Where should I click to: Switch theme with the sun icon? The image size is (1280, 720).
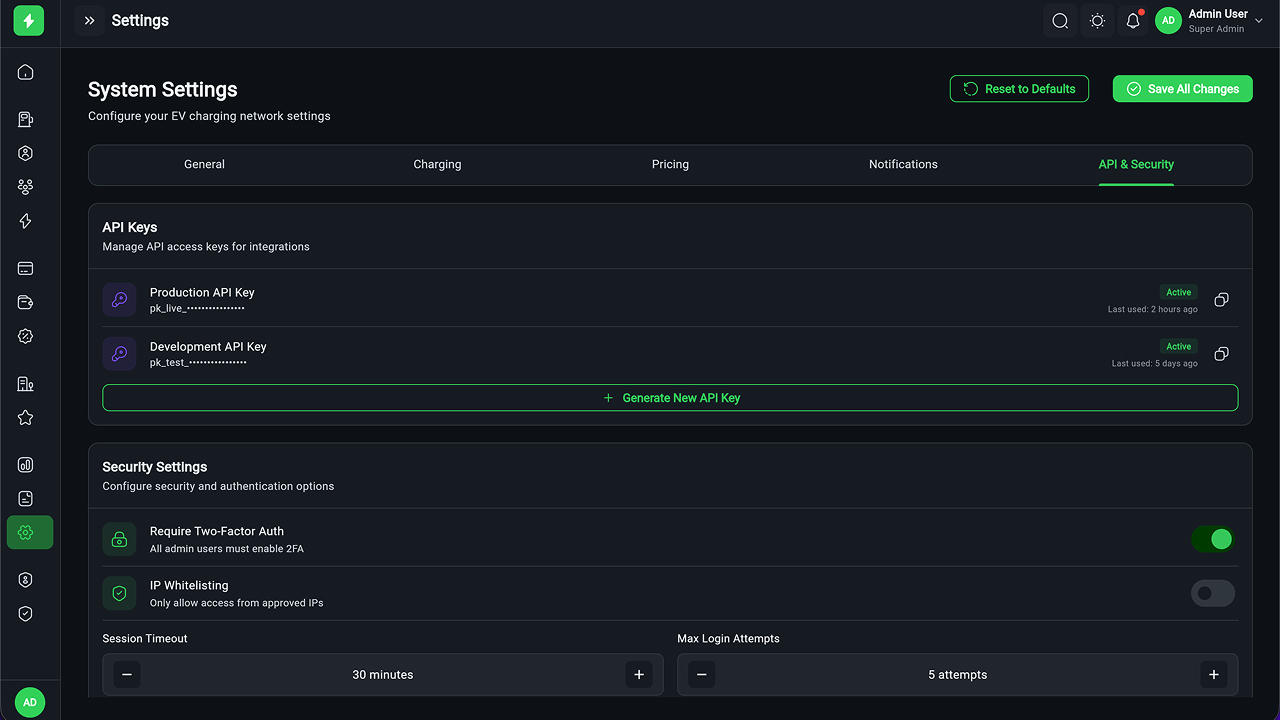pyautogui.click(x=1097, y=21)
